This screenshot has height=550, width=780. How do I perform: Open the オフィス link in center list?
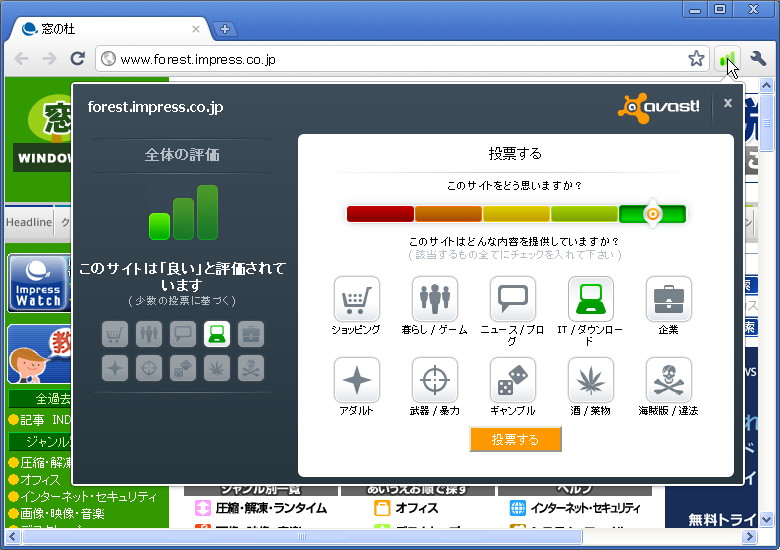click(x=416, y=508)
